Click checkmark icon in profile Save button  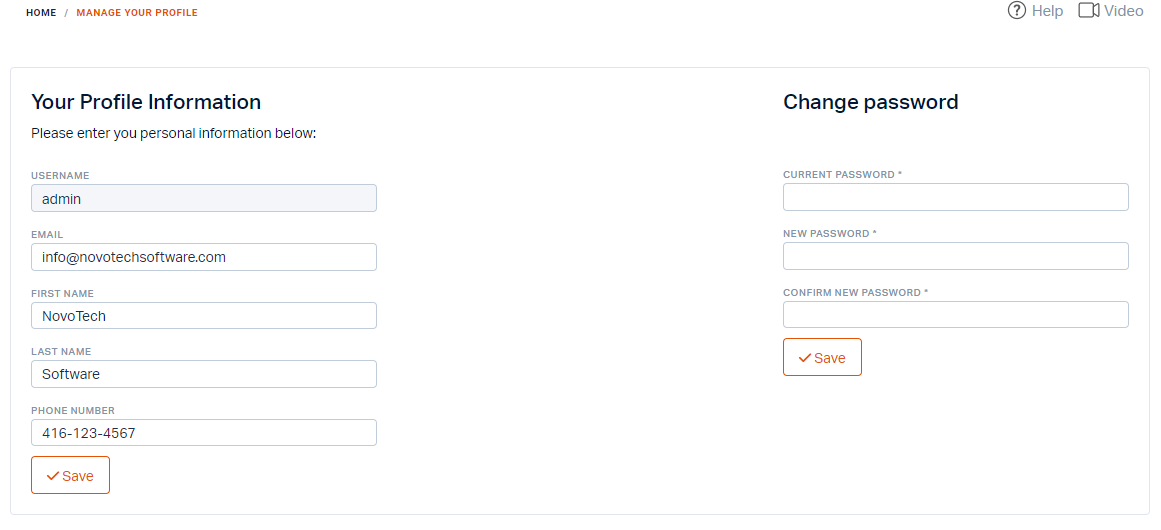53,476
